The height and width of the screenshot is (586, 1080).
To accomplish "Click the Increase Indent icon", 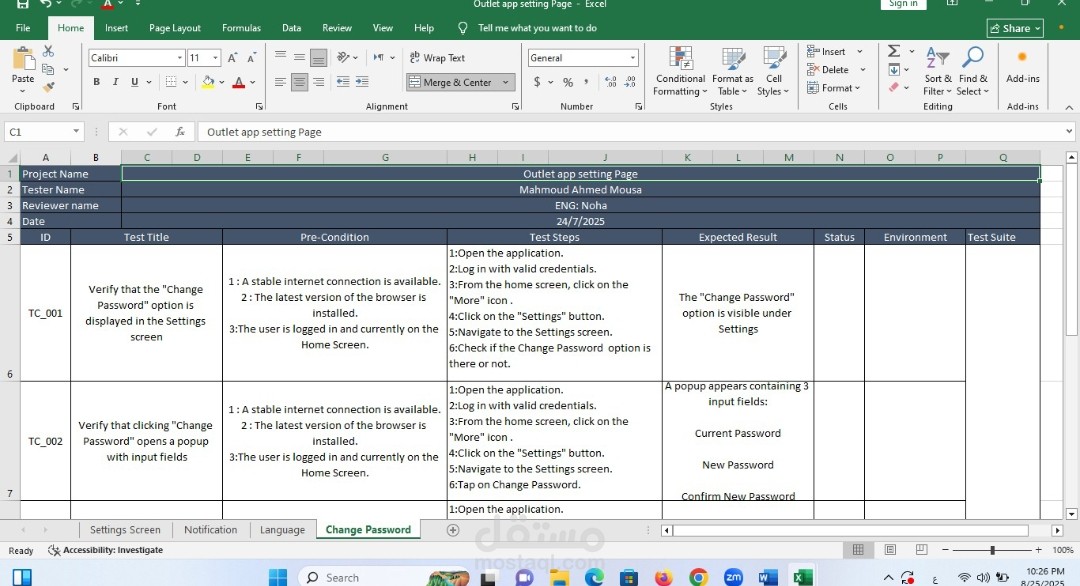I will tap(361, 82).
